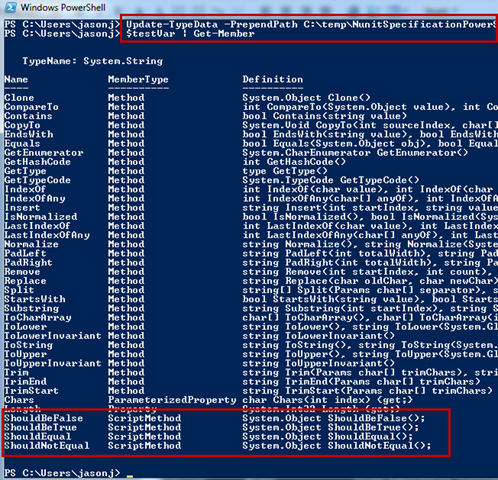498x480 pixels.
Task: Click the ShouldEqual definition text
Action: pos(327,437)
